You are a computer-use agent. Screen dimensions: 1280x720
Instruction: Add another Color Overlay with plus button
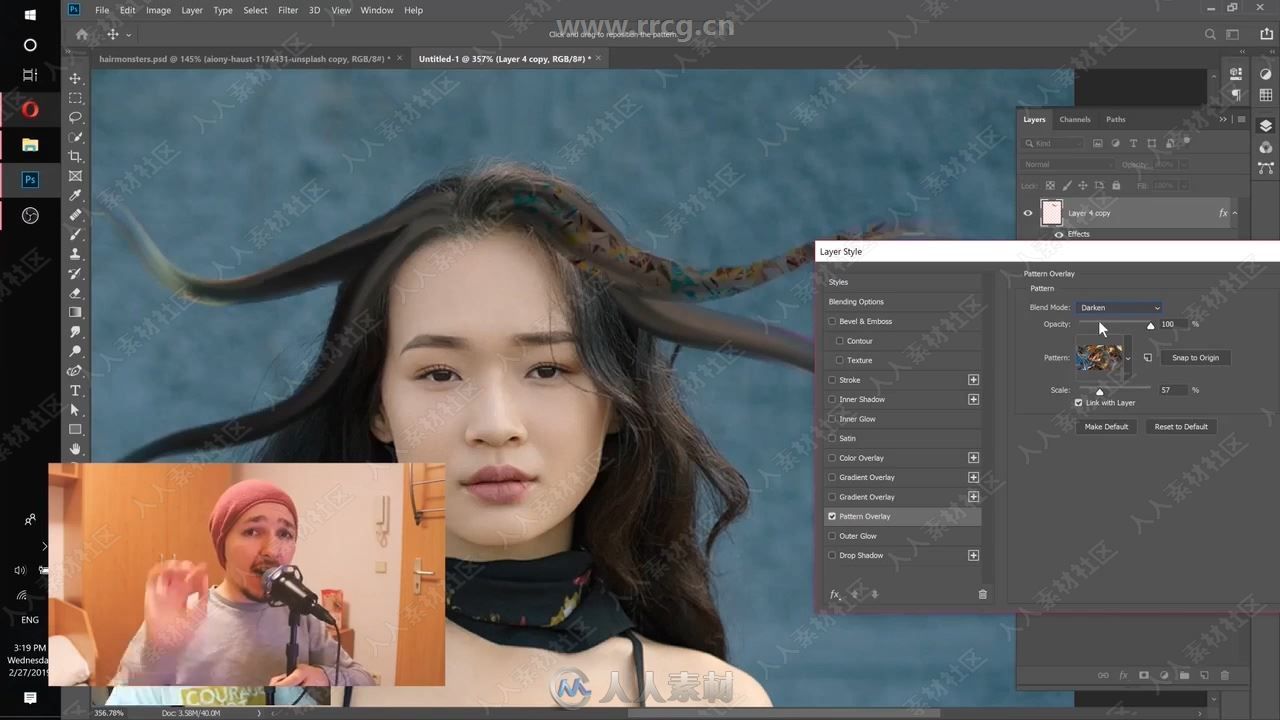pyautogui.click(x=973, y=458)
